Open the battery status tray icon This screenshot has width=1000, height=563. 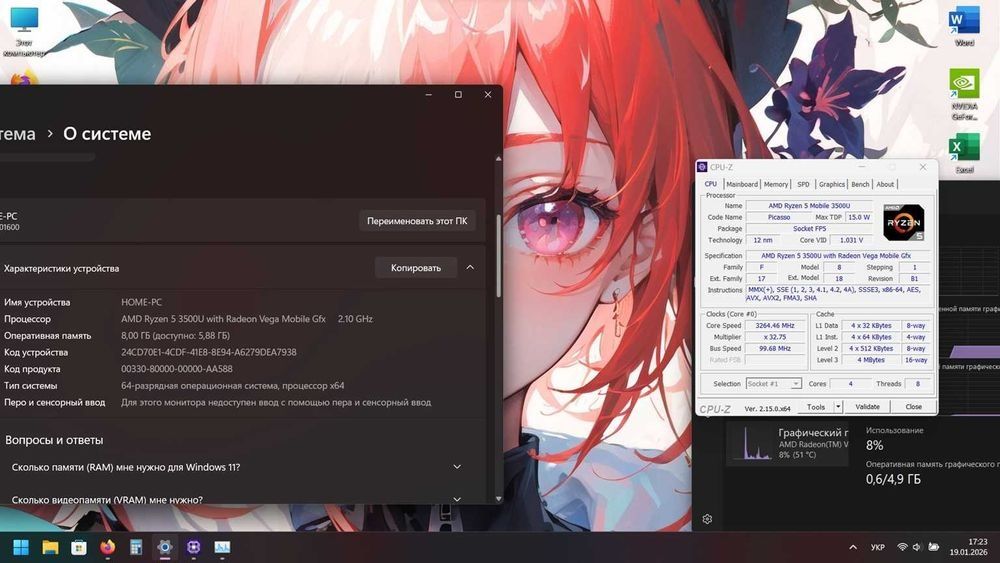[x=934, y=547]
